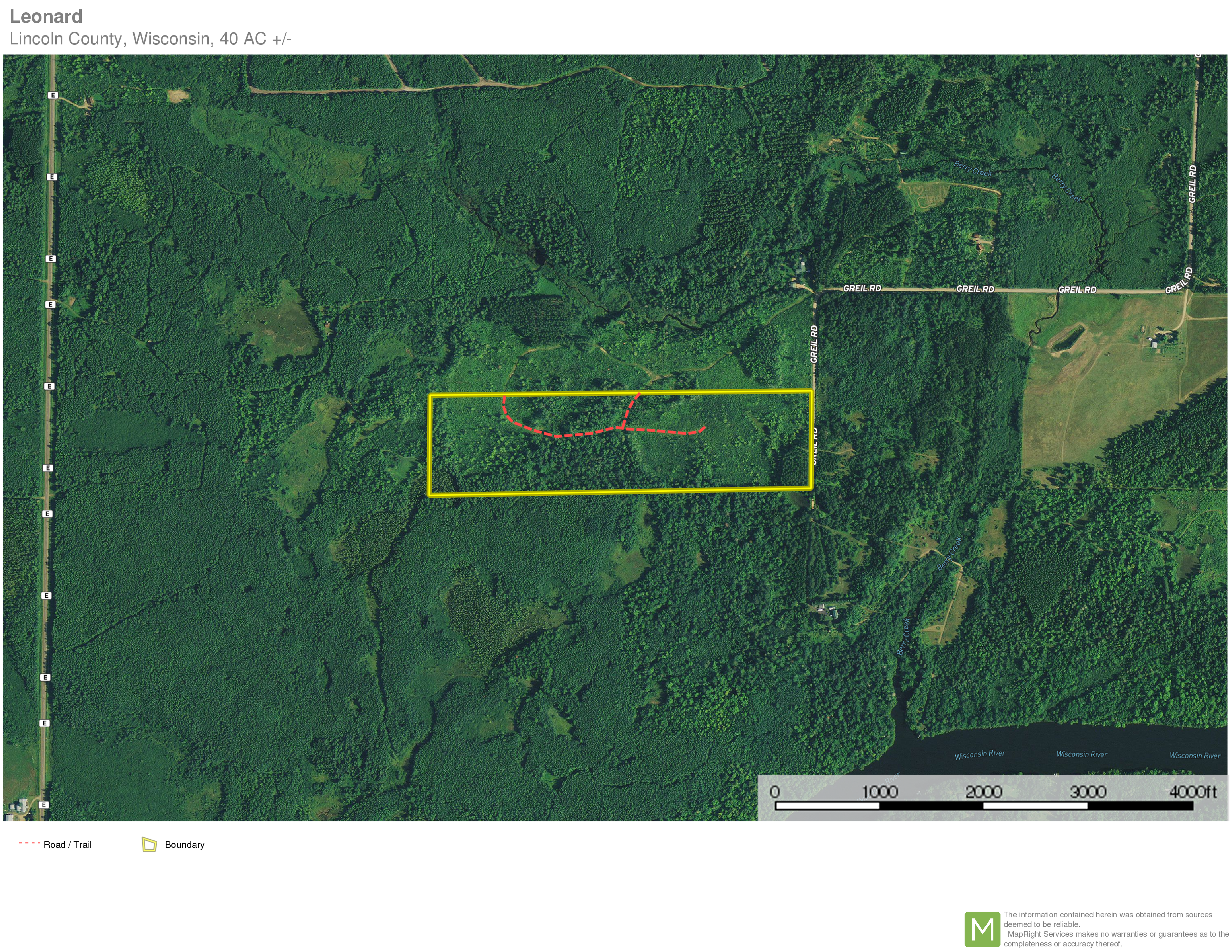The image size is (1232, 952).
Task: Click the Boundary legend label
Action: 184,845
